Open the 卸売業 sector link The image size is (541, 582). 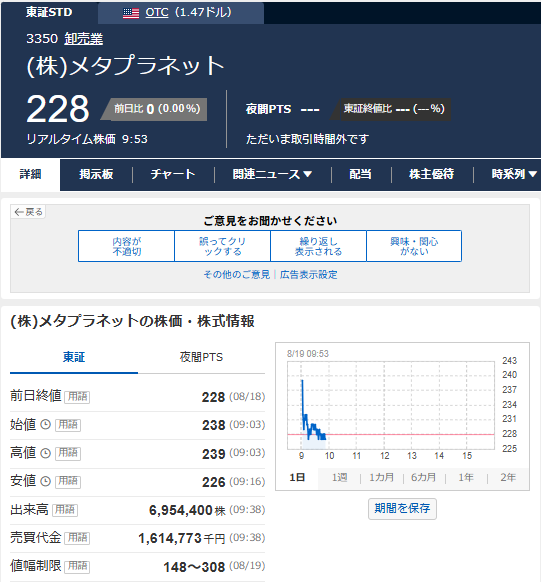coord(83,39)
